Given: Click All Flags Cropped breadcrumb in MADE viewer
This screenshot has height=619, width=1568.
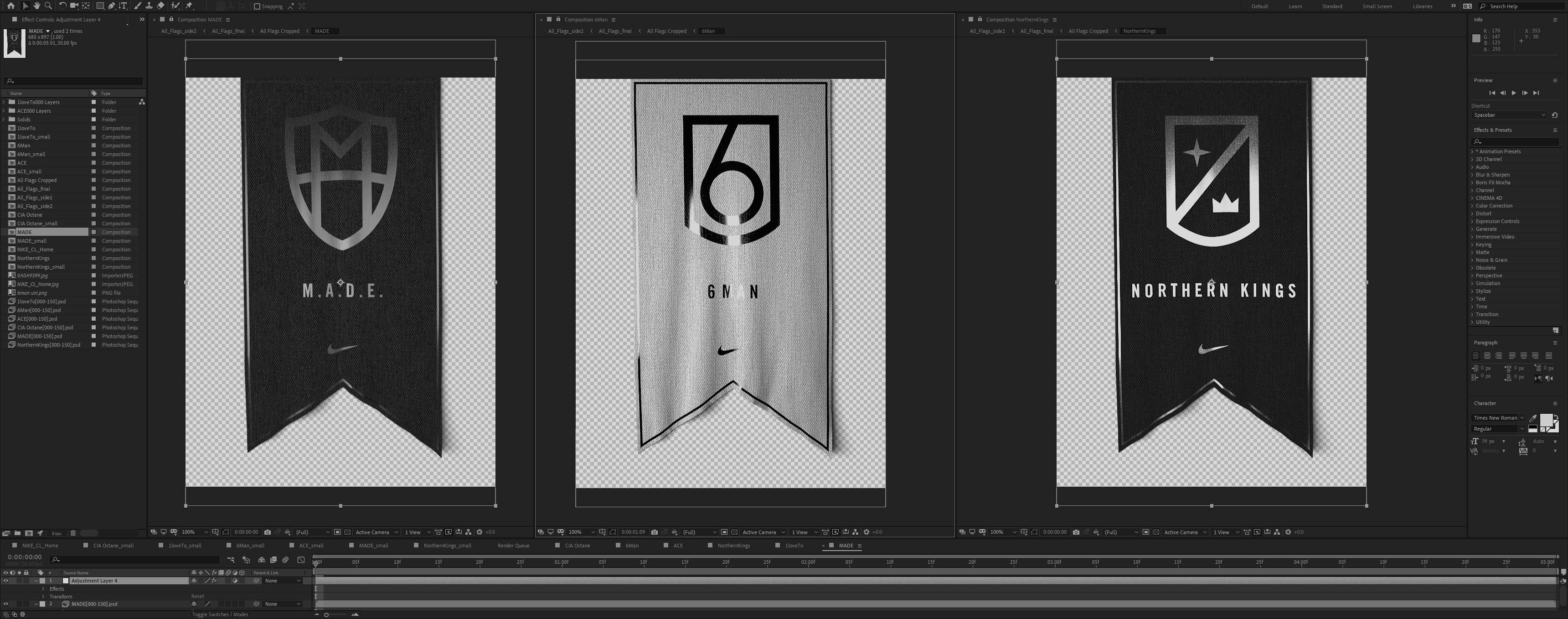Looking at the screenshot, I should click(279, 31).
